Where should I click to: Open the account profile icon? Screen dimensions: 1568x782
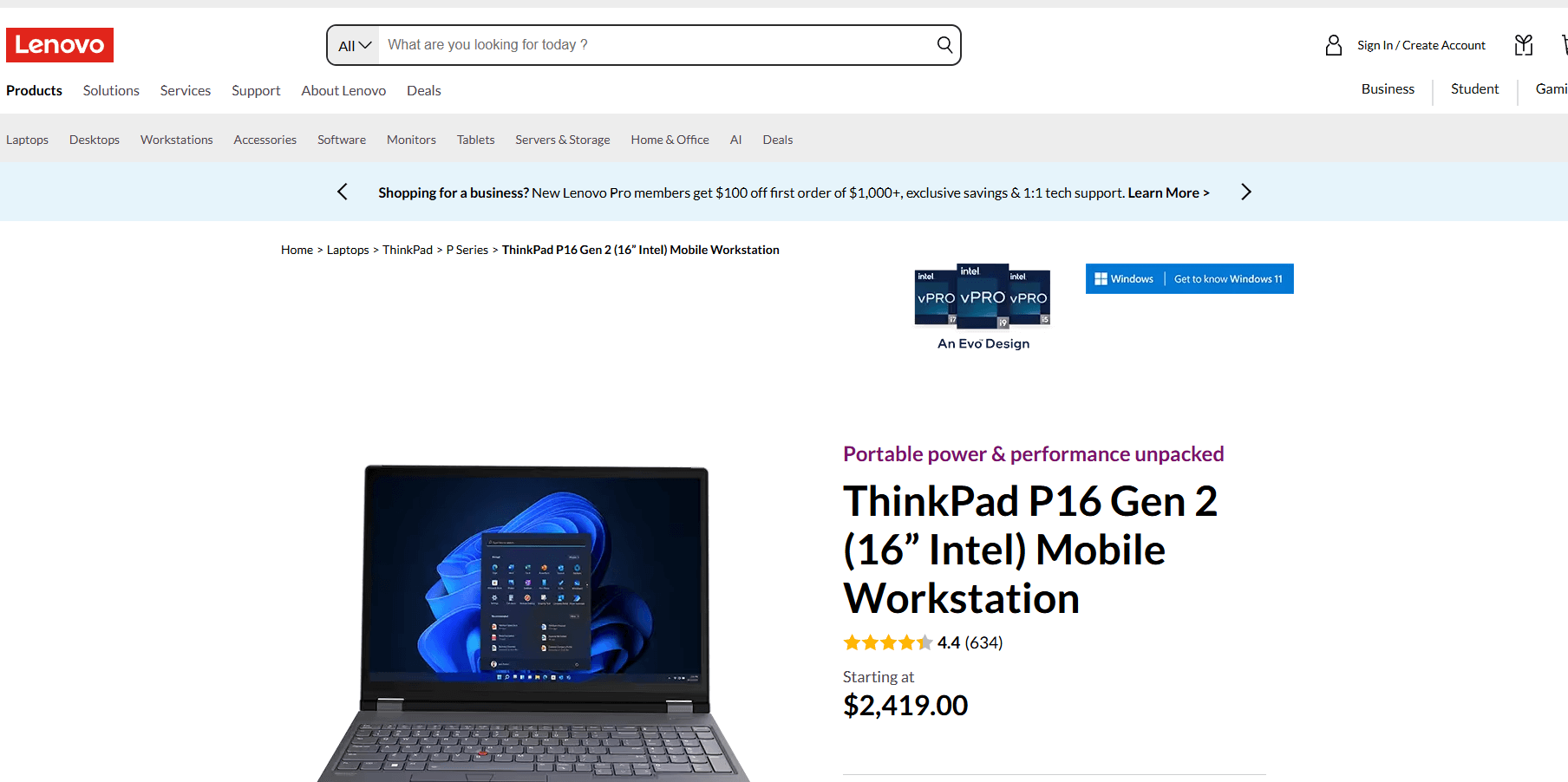click(1334, 45)
